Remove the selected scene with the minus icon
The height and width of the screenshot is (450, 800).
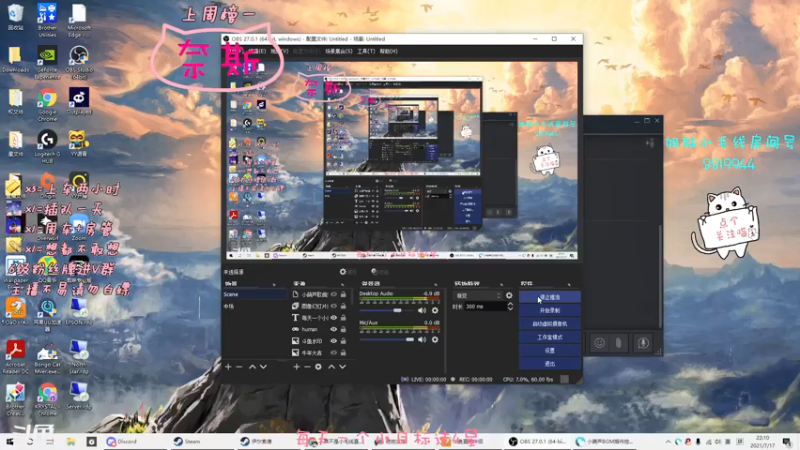point(239,367)
